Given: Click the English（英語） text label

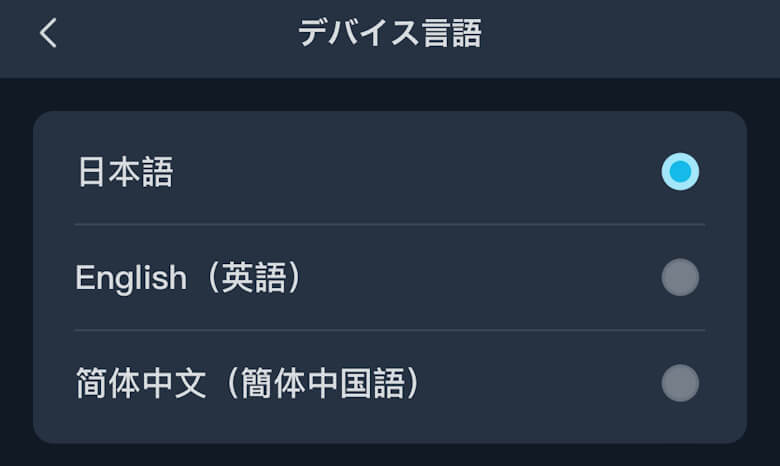Looking at the screenshot, I should (x=188, y=278).
